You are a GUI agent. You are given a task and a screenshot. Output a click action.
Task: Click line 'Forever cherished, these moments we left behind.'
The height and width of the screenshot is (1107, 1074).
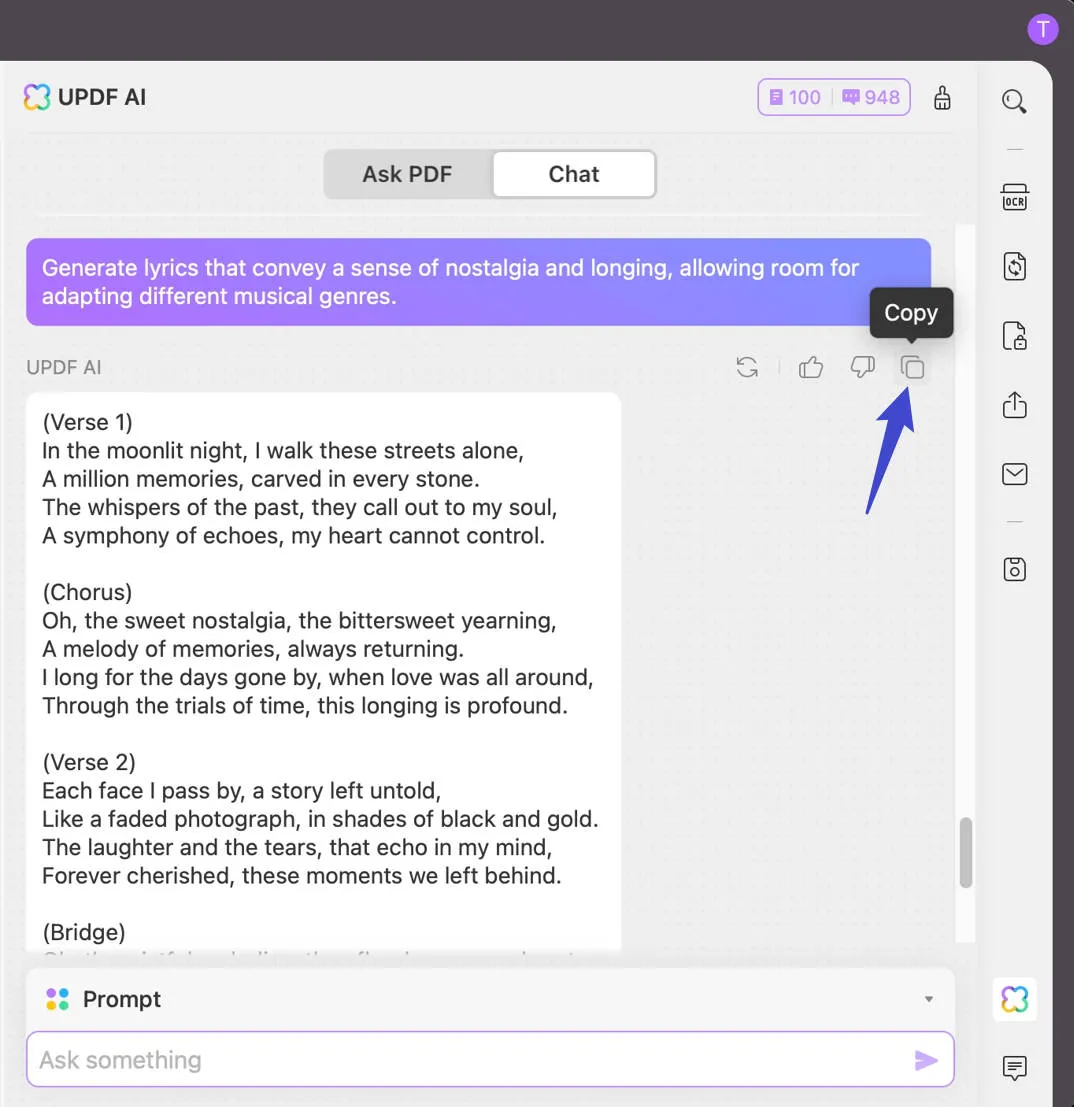(x=302, y=875)
